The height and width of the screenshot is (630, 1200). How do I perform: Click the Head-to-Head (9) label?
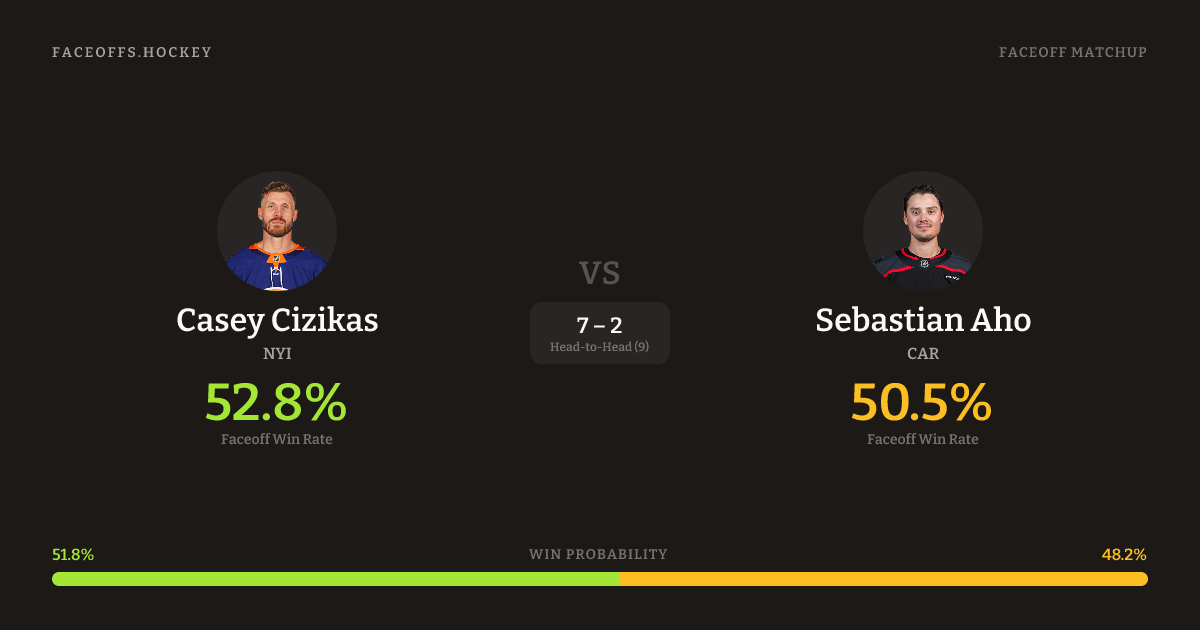600,347
